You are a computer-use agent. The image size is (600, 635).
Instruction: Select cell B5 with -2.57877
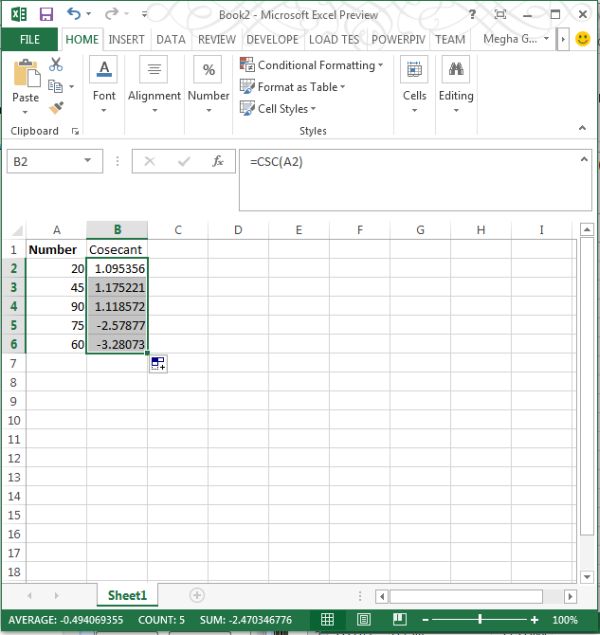[117, 325]
